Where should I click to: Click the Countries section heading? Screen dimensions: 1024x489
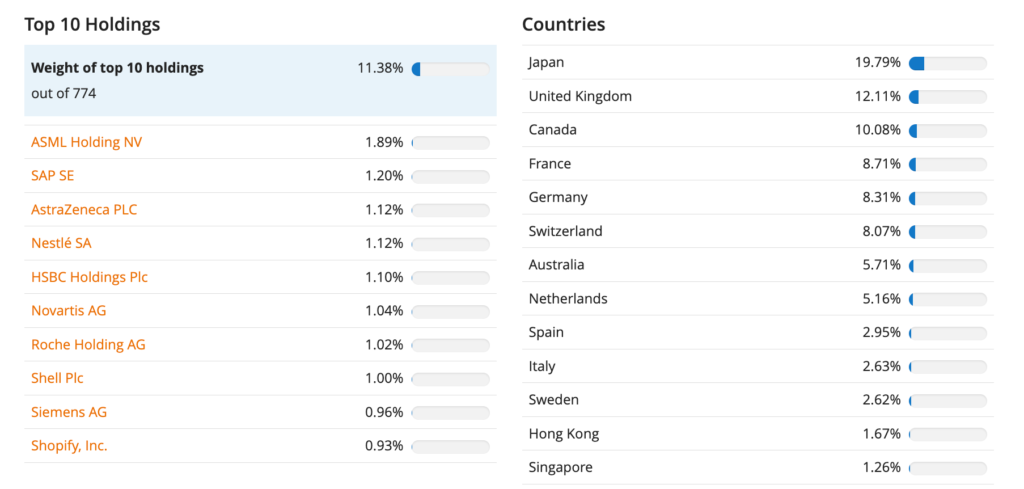pos(563,24)
